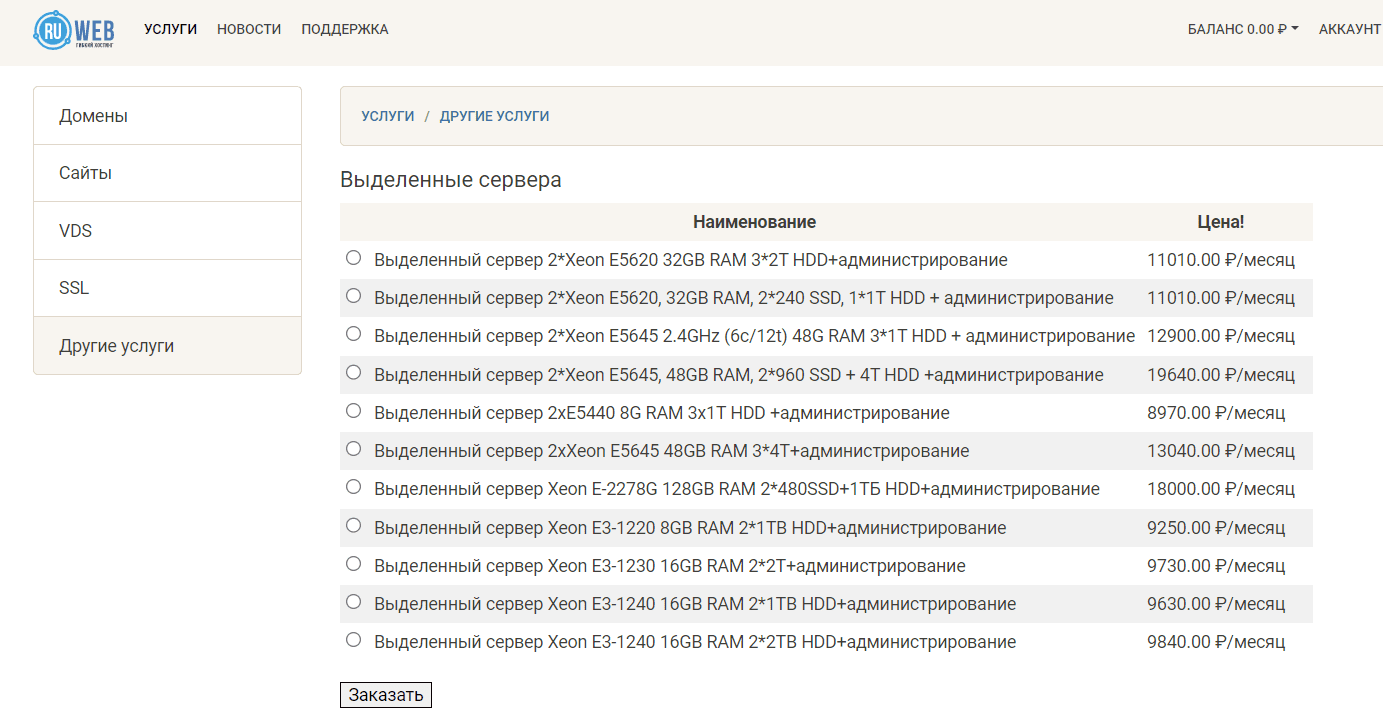
Task: Click the УСЛУГИ breadcrumb link
Action: tap(388, 115)
